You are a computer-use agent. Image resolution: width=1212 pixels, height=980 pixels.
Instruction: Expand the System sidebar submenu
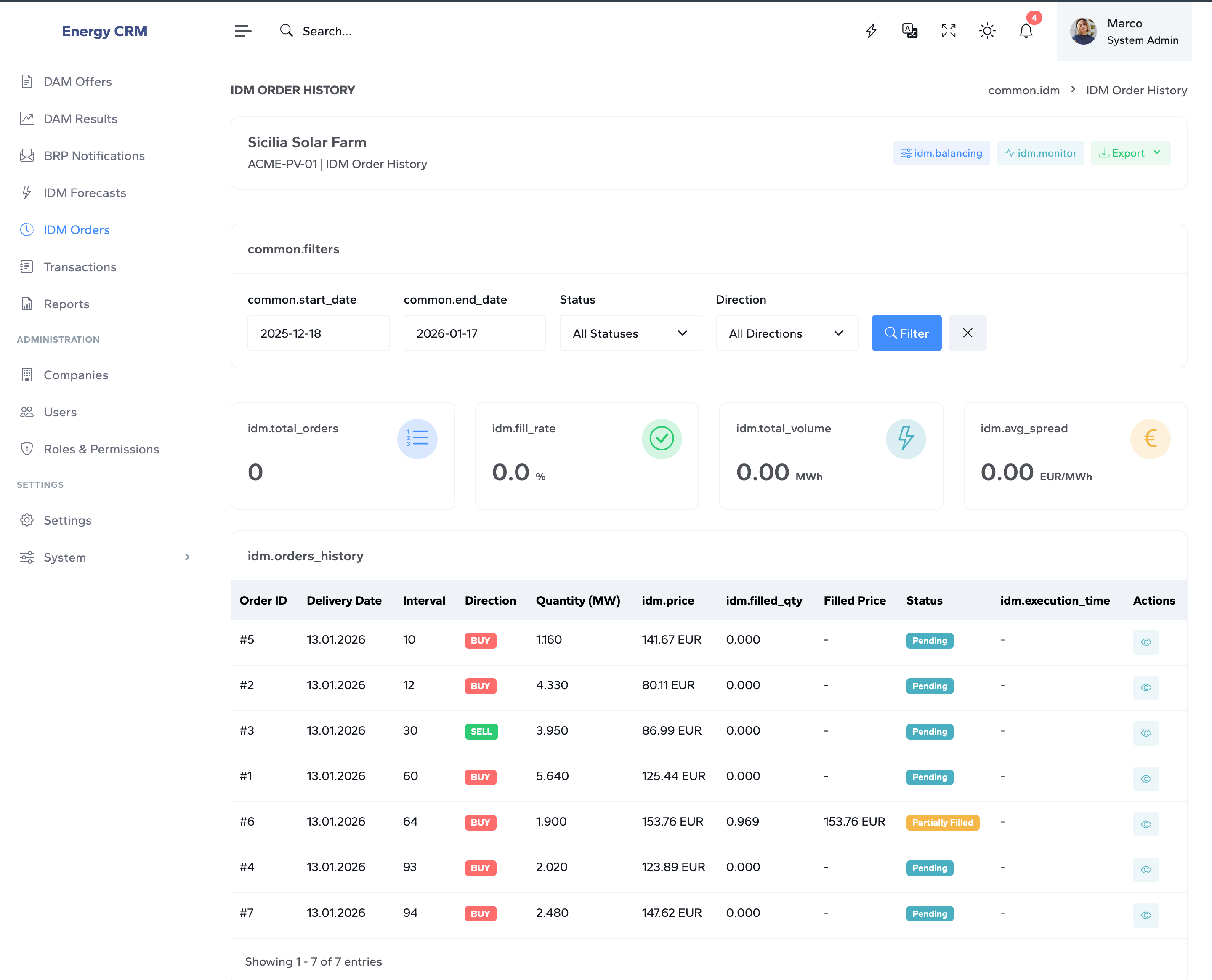point(105,557)
